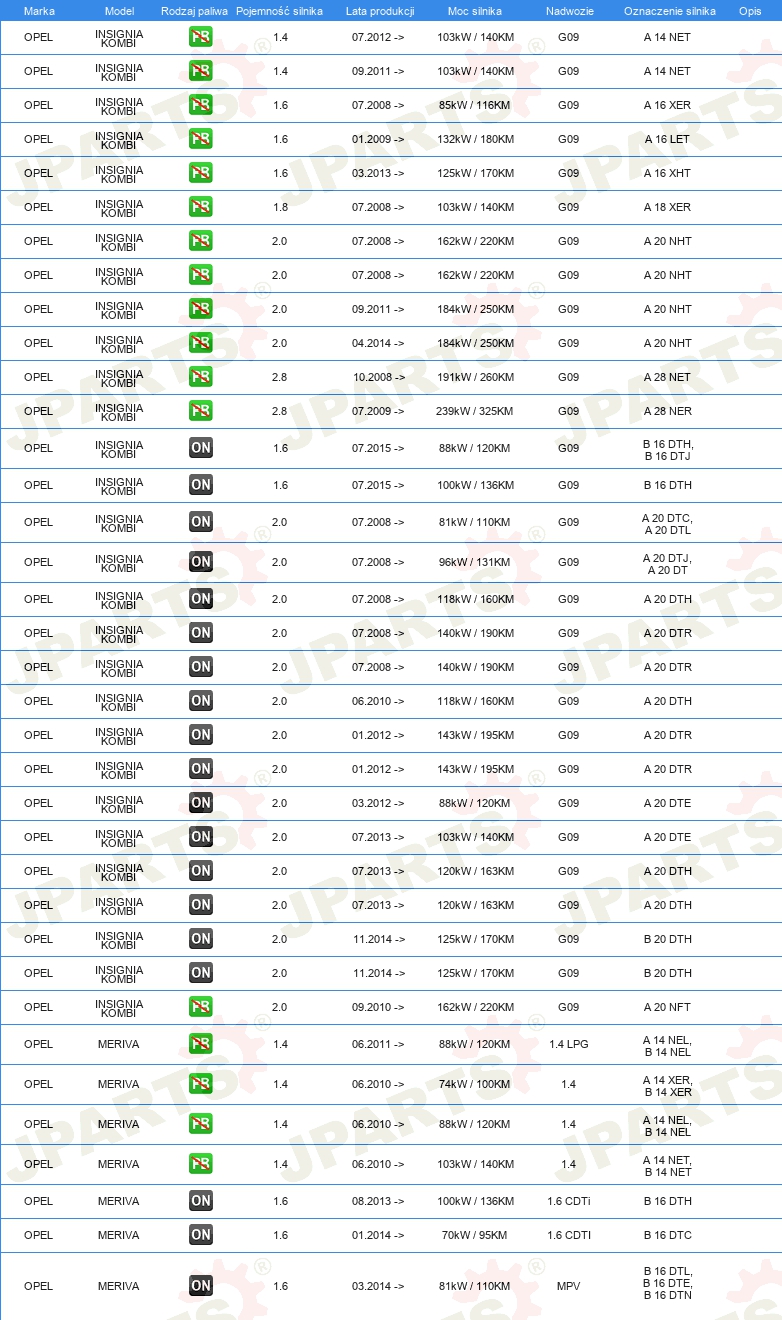
Task: Click the 239kW / 325KM power cell
Action: pyautogui.click(x=475, y=411)
